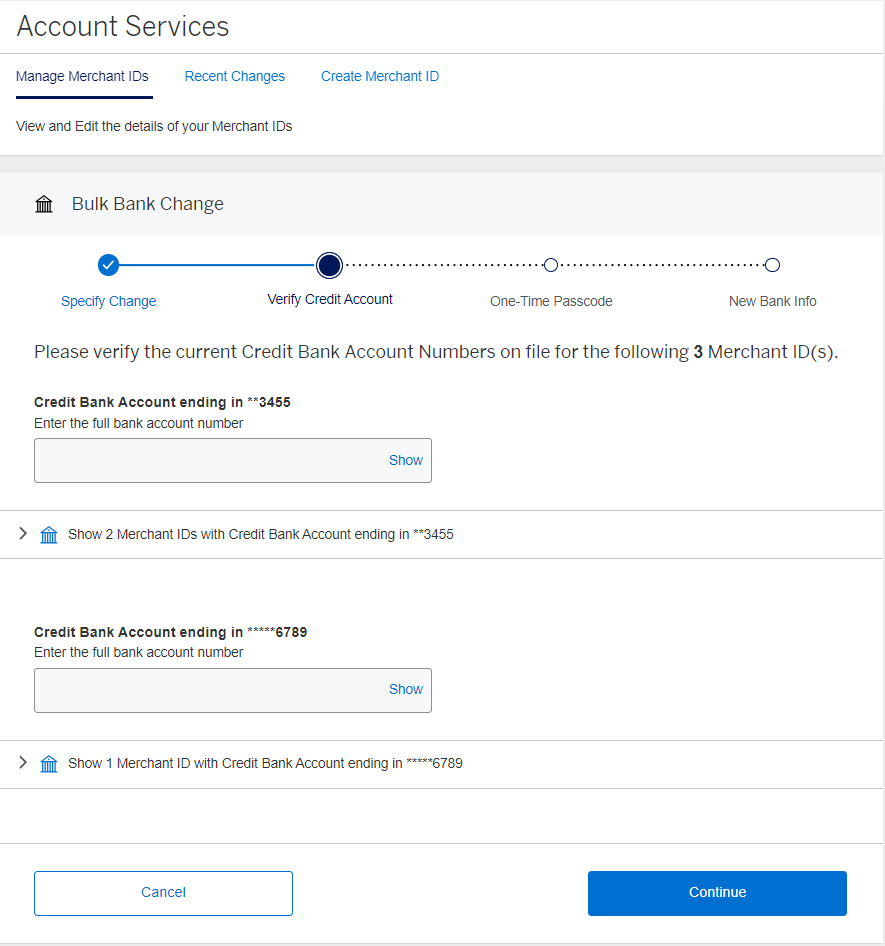
Task: Click the filled Verify Credit Account step circle
Action: click(x=329, y=265)
